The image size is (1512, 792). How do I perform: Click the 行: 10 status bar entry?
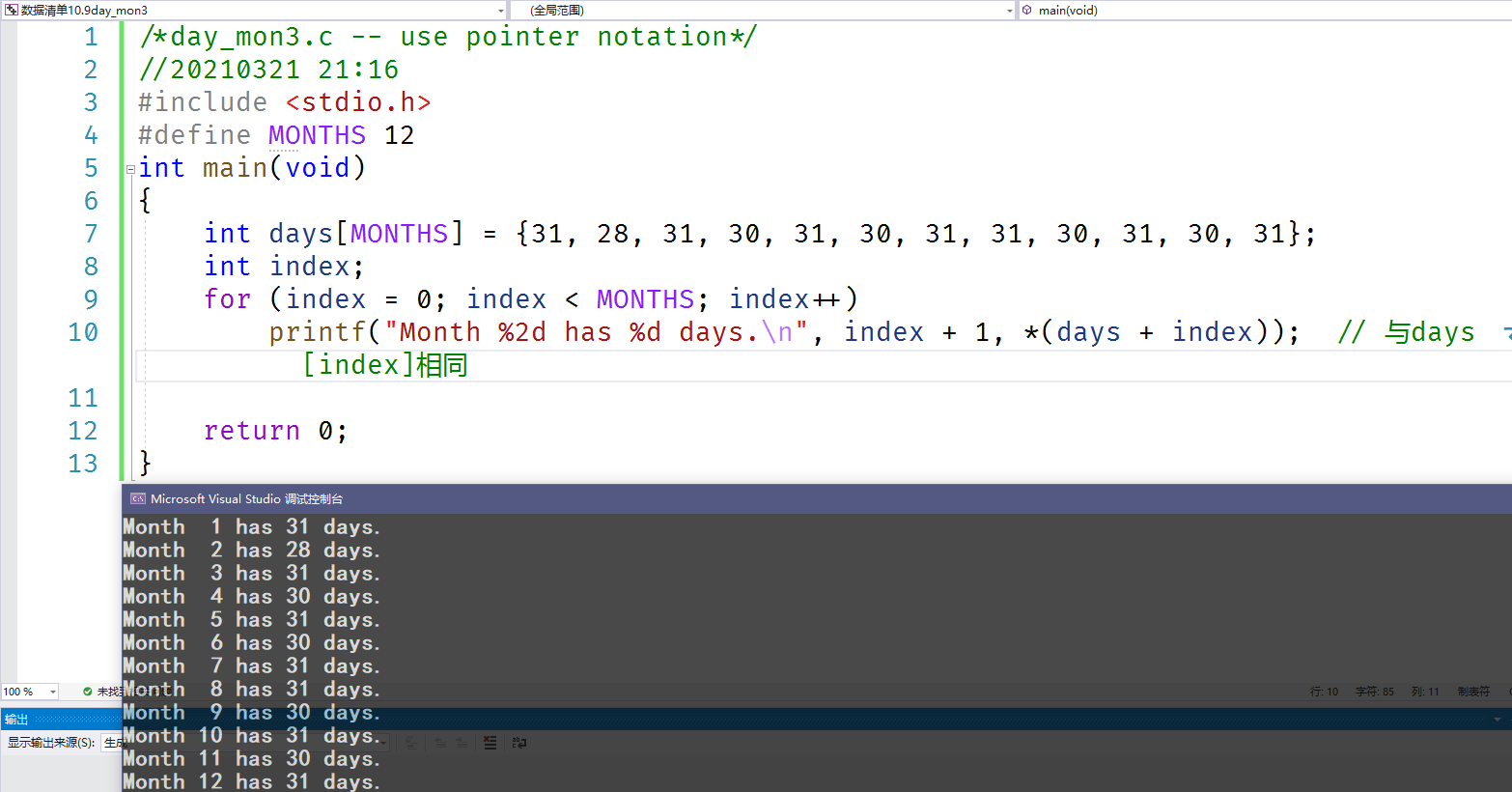(x=1324, y=692)
